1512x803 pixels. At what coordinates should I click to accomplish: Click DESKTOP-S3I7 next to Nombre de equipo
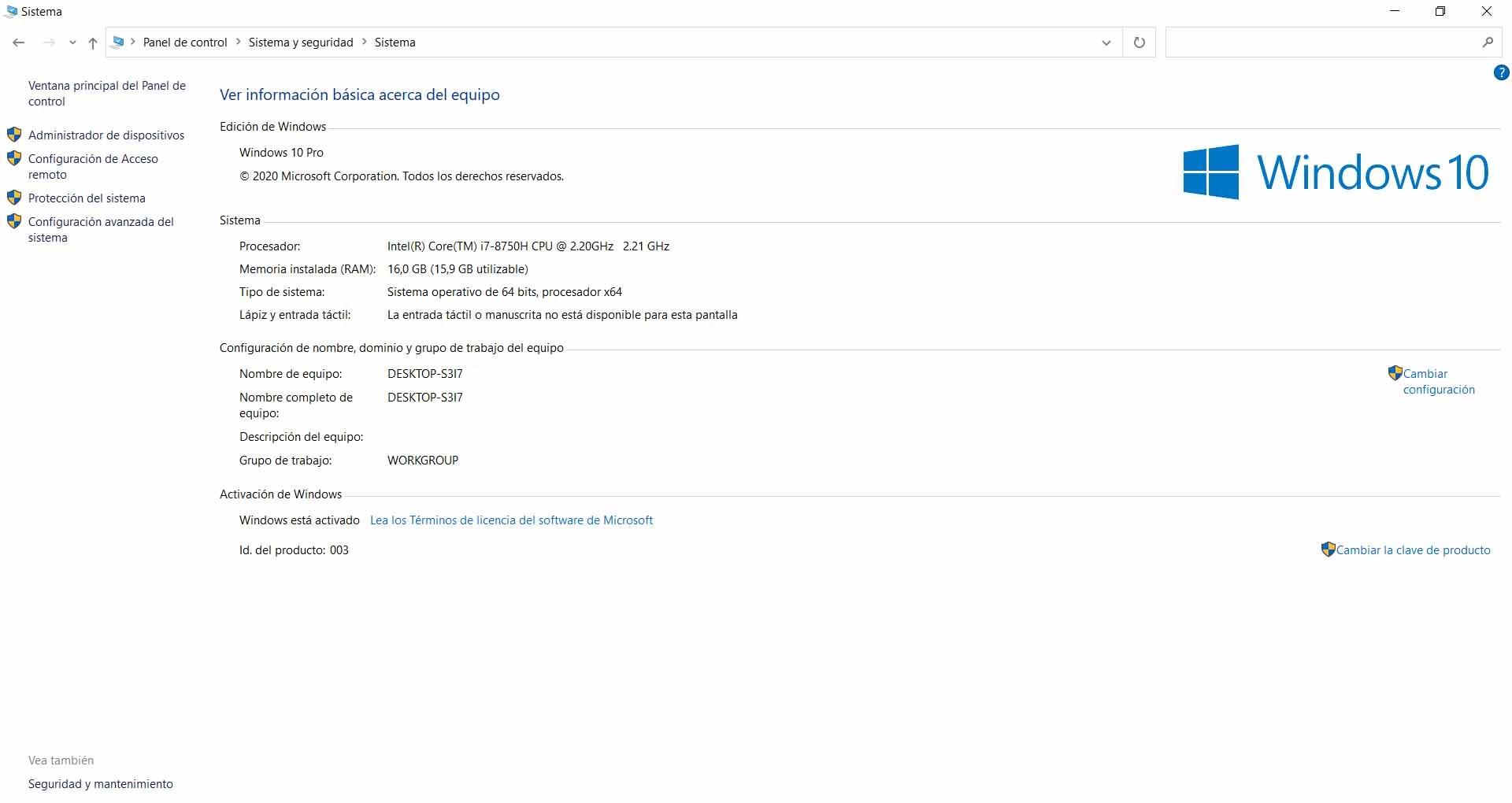click(x=425, y=374)
